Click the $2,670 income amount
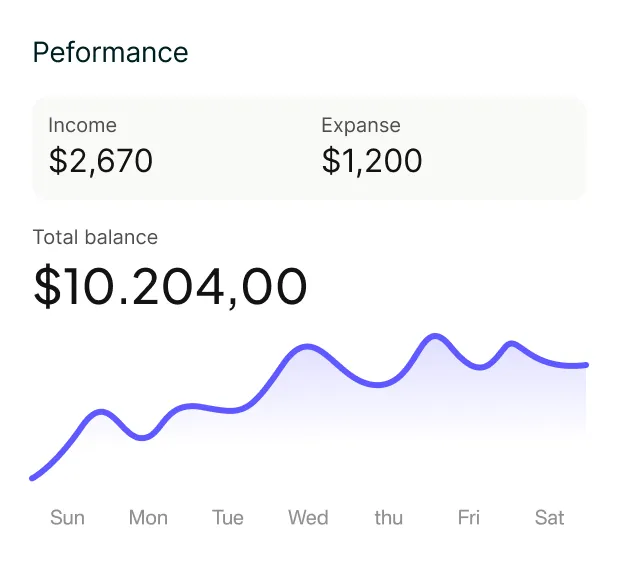Image resolution: width=618 pixels, height=565 pixels. (x=101, y=160)
